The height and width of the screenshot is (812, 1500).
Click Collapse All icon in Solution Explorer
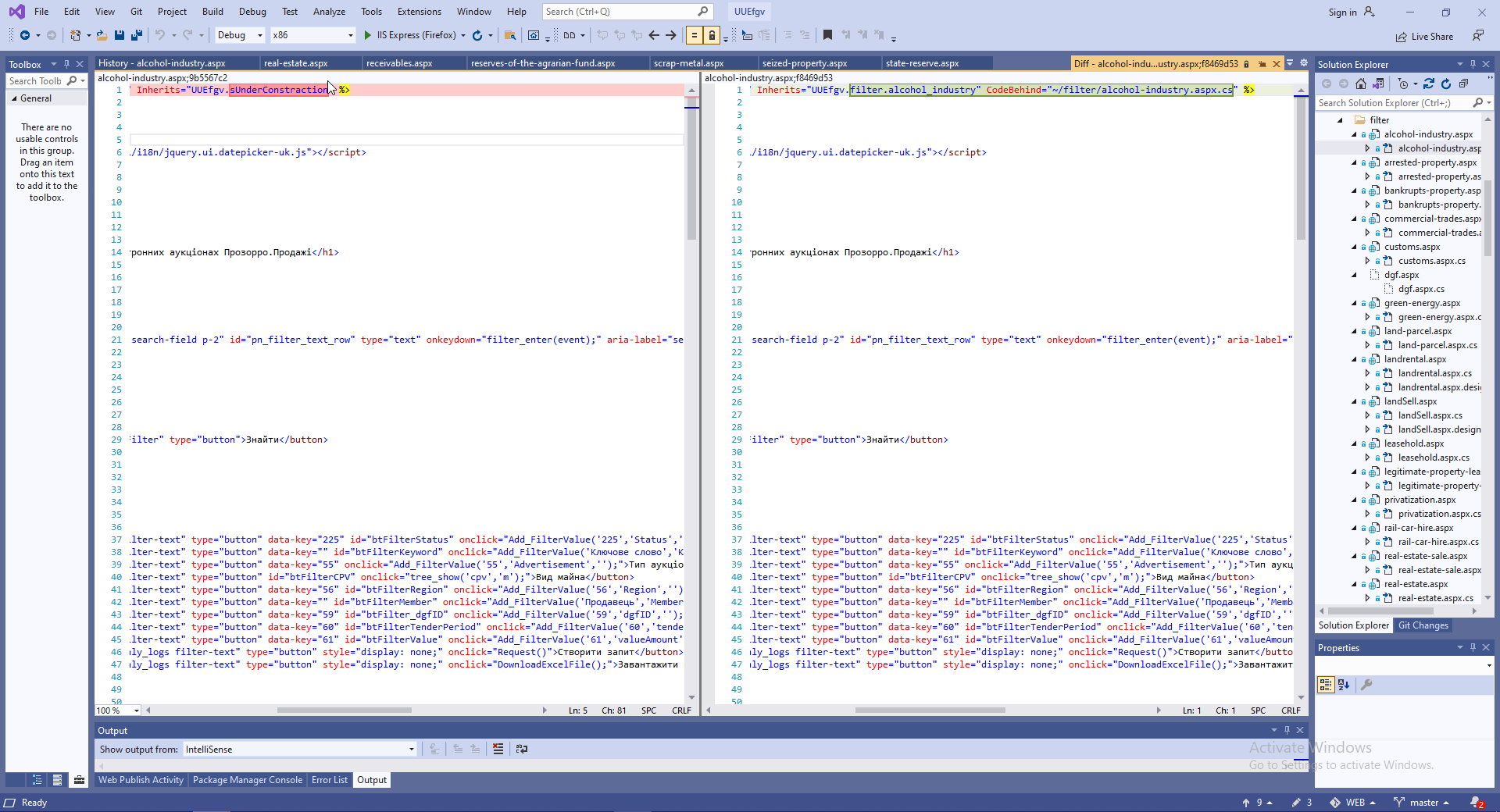1463,84
